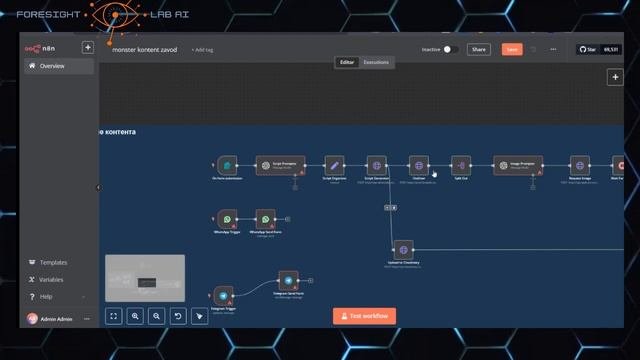Open the add node plus panel
Screen dimensions: 640x360
pyautogui.click(x=615, y=77)
